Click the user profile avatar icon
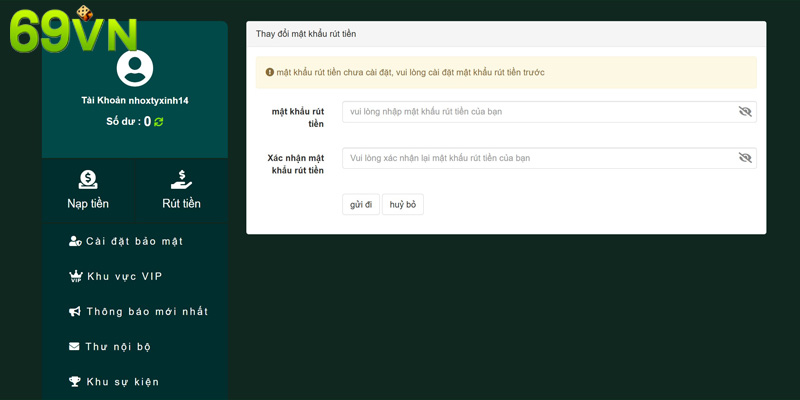 point(135,68)
